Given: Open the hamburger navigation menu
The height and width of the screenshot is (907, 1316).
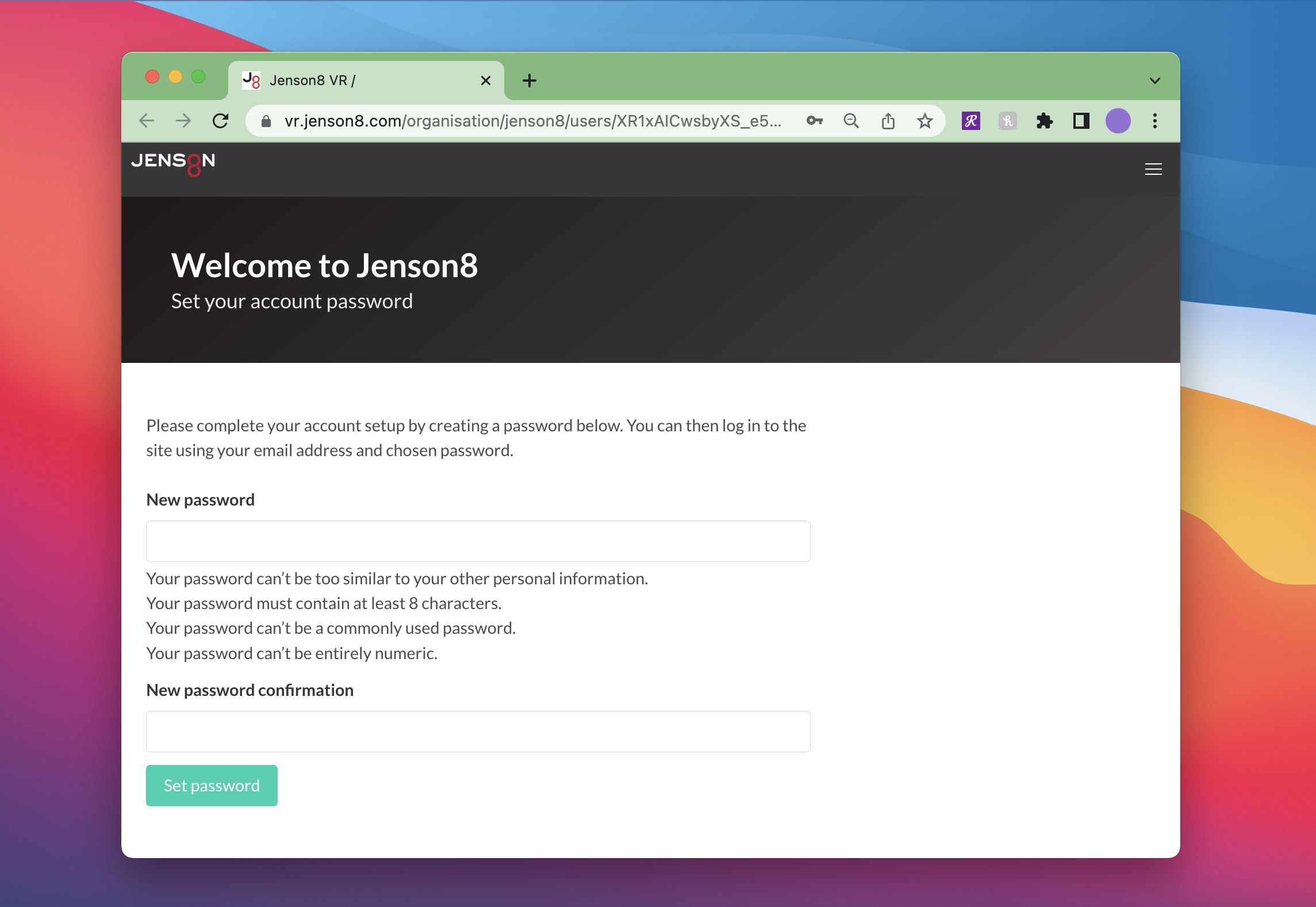Looking at the screenshot, I should tap(1153, 169).
